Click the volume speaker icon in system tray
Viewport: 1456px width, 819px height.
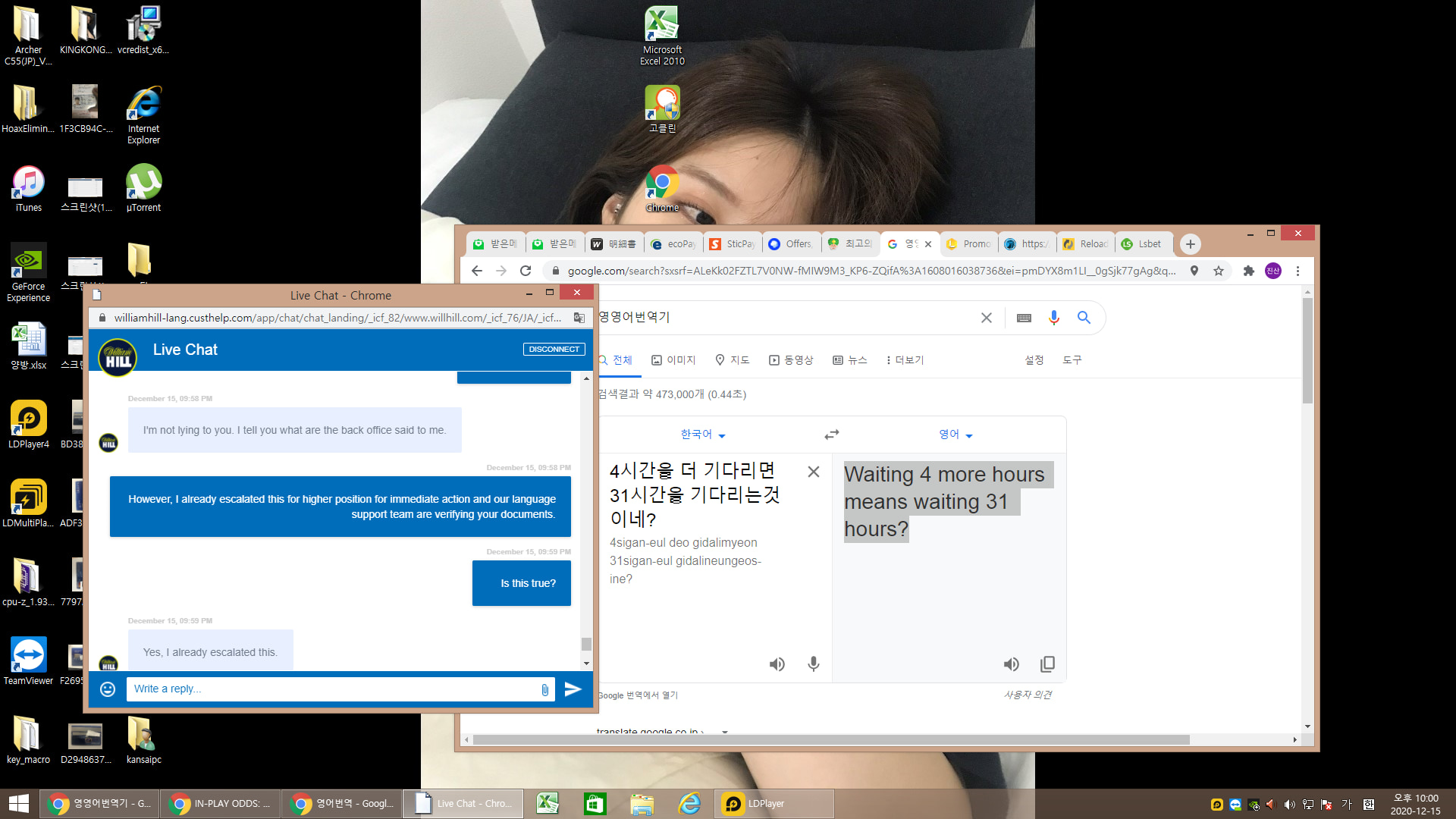pos(1290,805)
